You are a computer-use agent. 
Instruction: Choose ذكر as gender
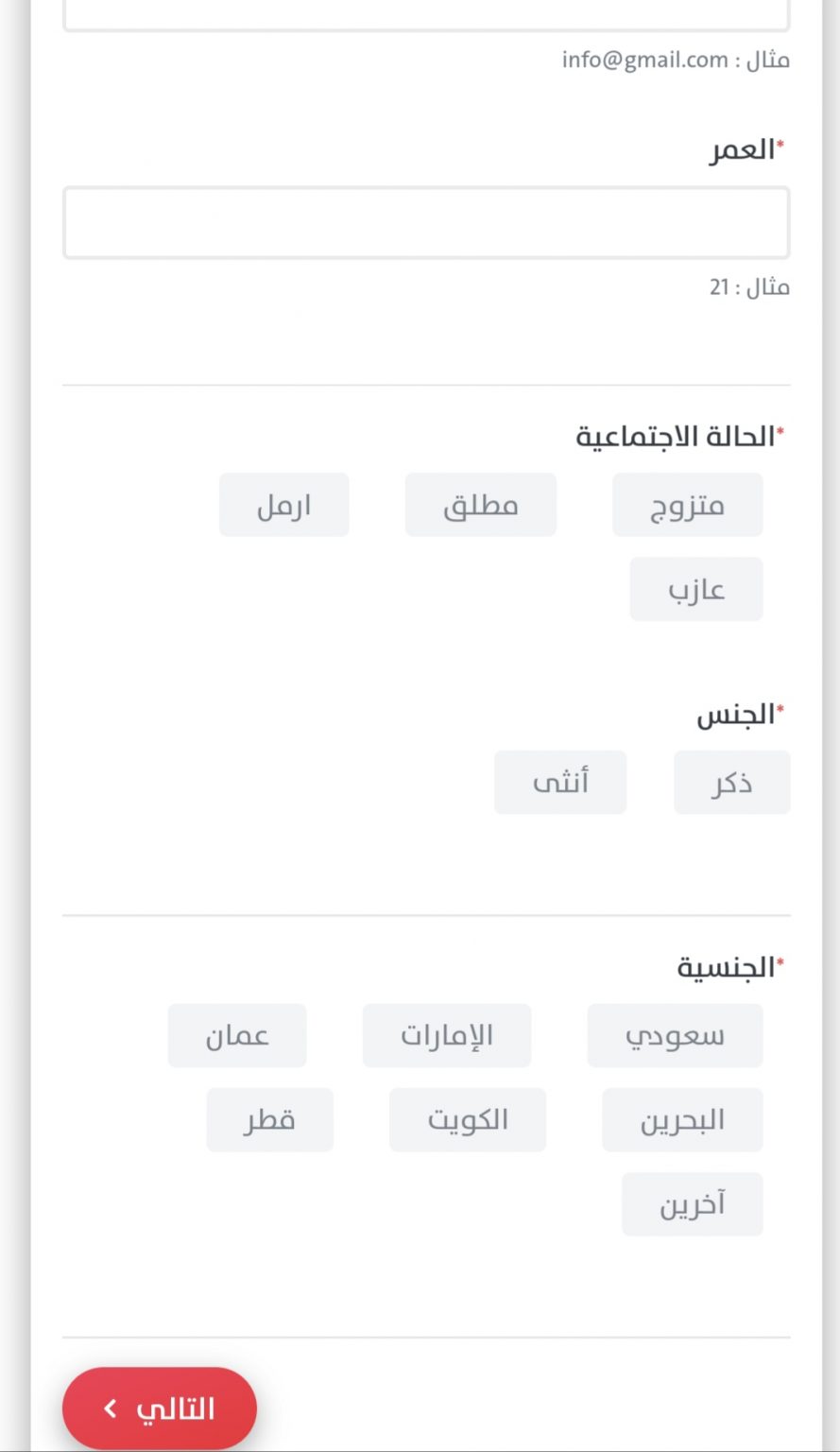(731, 782)
